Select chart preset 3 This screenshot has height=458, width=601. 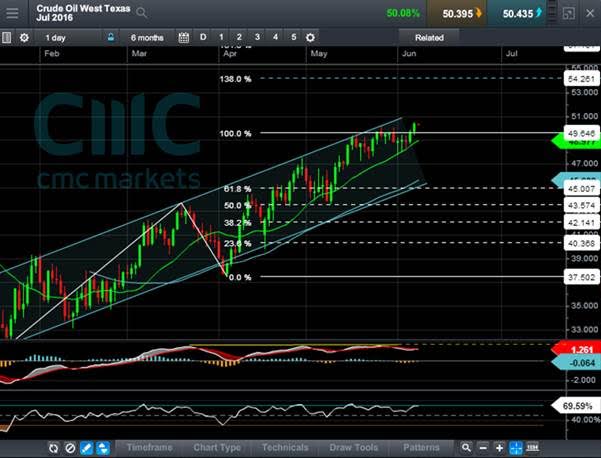(257, 37)
